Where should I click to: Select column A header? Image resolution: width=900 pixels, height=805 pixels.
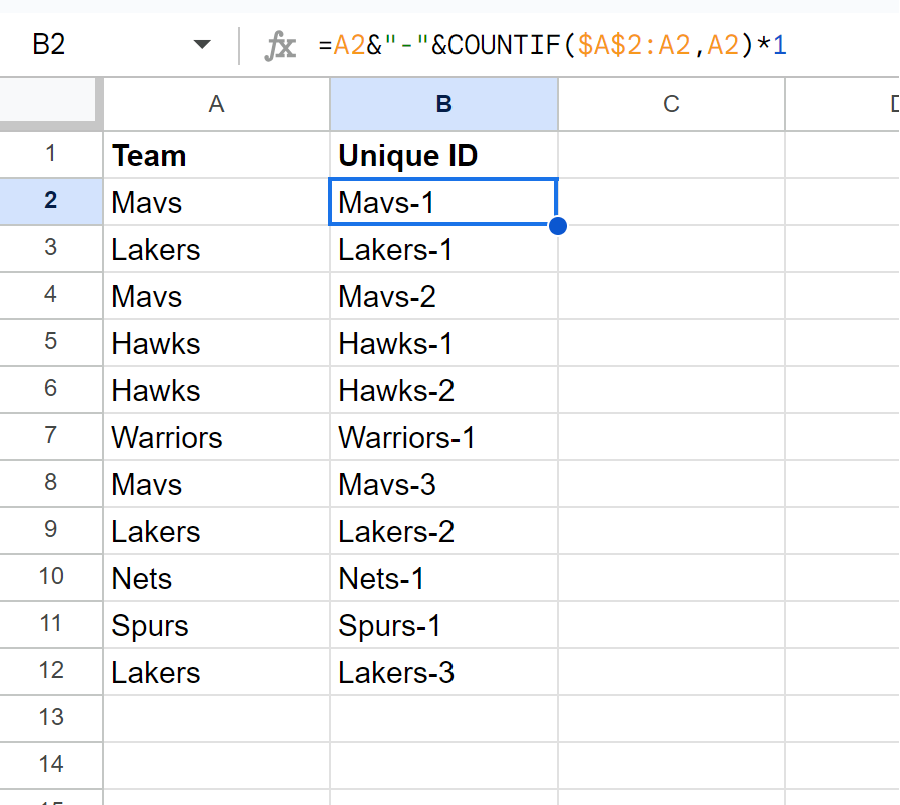pos(216,104)
